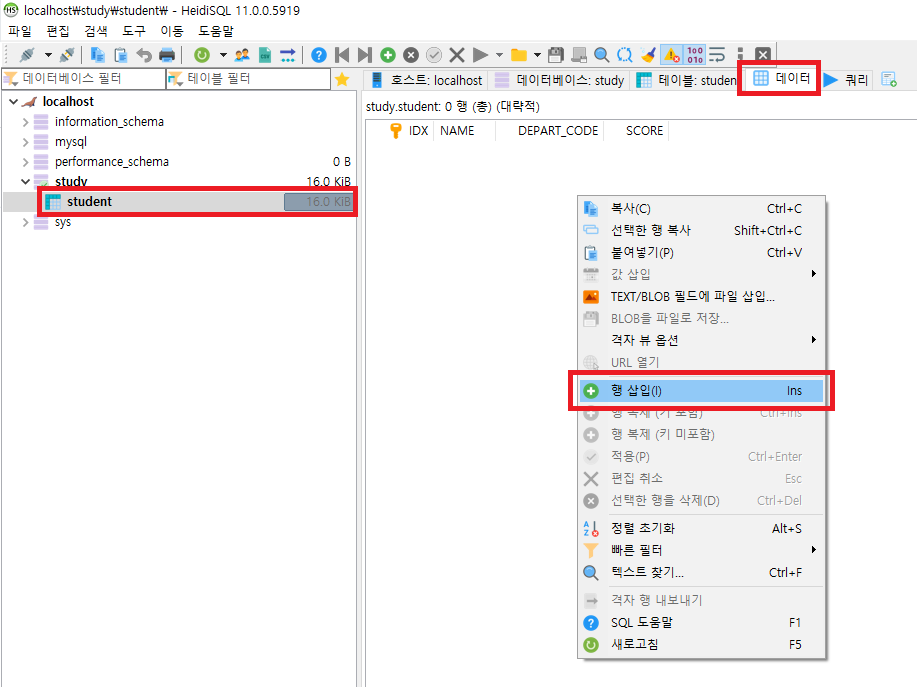Open the Help (도움말) menu
This screenshot has height=687, width=917.
coord(216,31)
